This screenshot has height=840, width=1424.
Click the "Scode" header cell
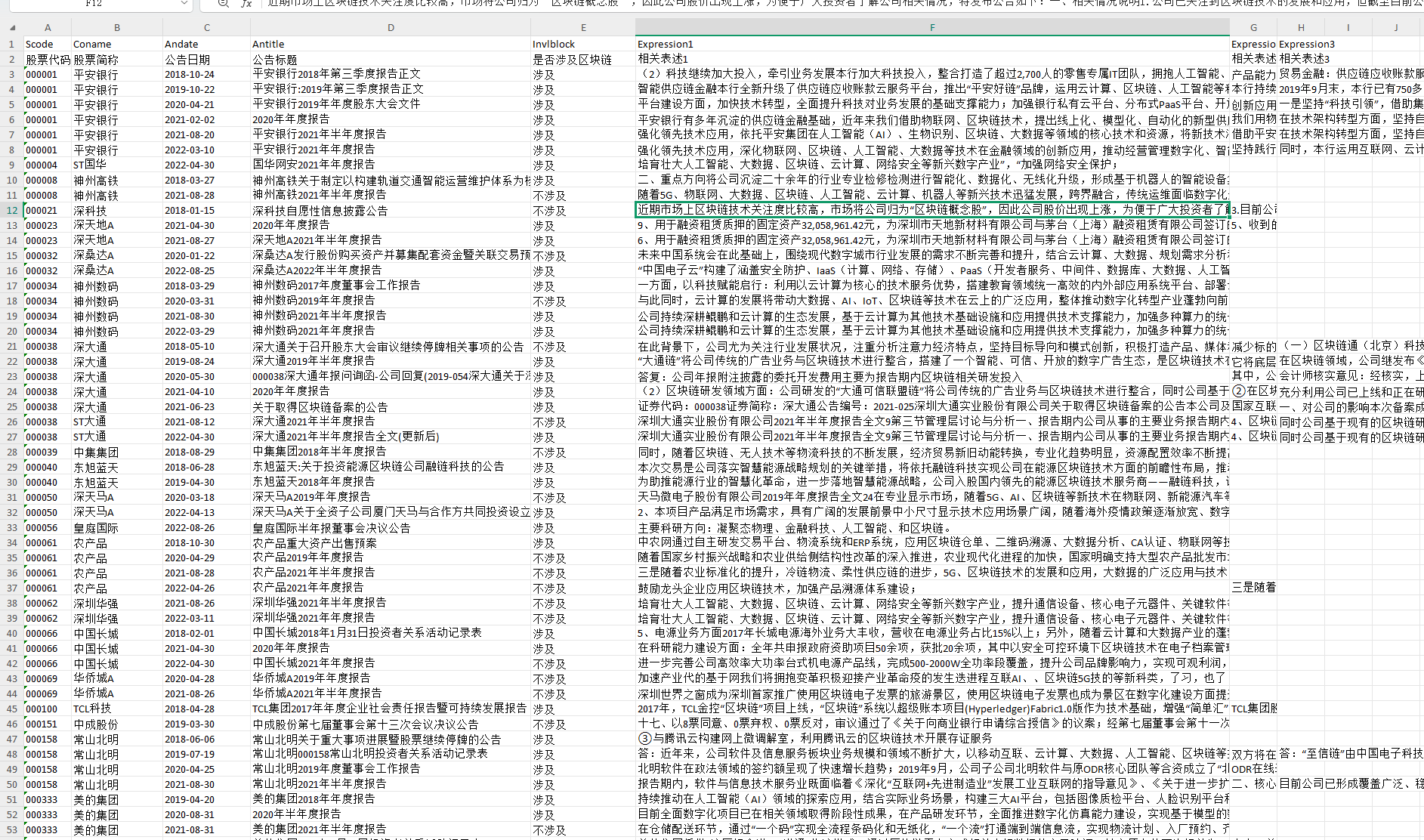pos(48,44)
